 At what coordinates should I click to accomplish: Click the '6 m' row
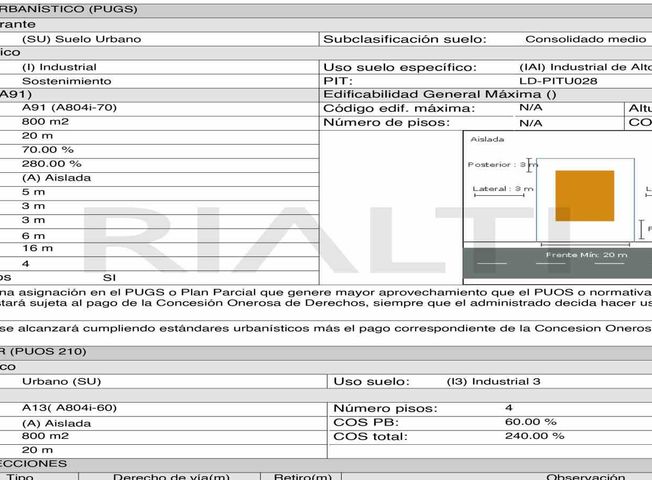click(159, 236)
